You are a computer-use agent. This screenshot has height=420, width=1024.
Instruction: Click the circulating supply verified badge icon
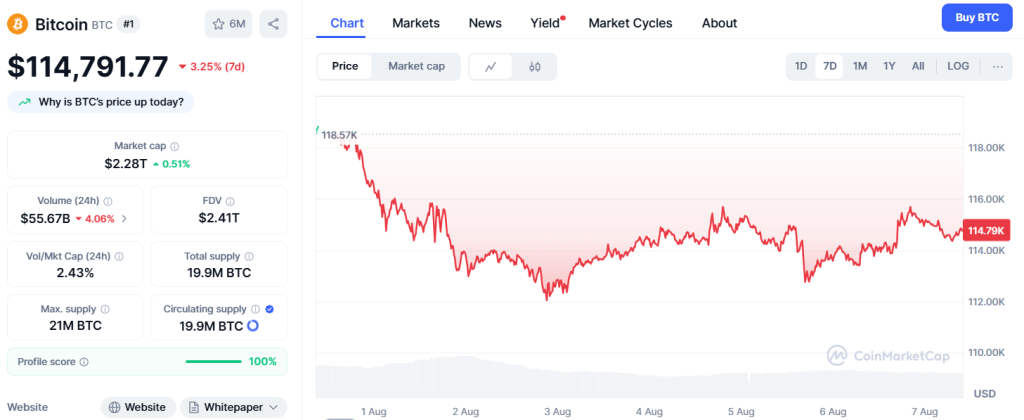click(271, 309)
